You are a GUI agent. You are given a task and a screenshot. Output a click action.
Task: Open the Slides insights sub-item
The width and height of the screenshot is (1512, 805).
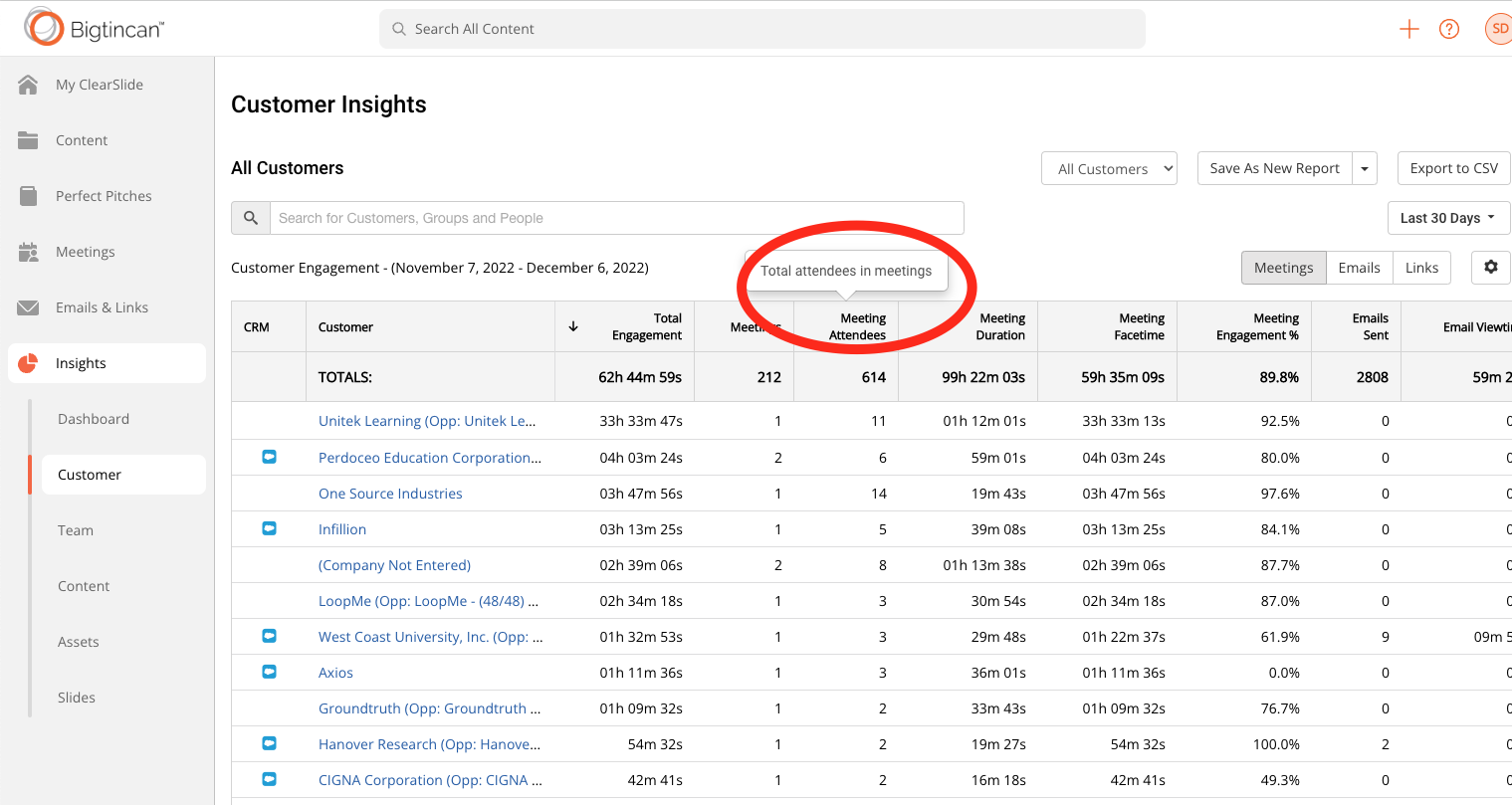pyautogui.click(x=77, y=698)
